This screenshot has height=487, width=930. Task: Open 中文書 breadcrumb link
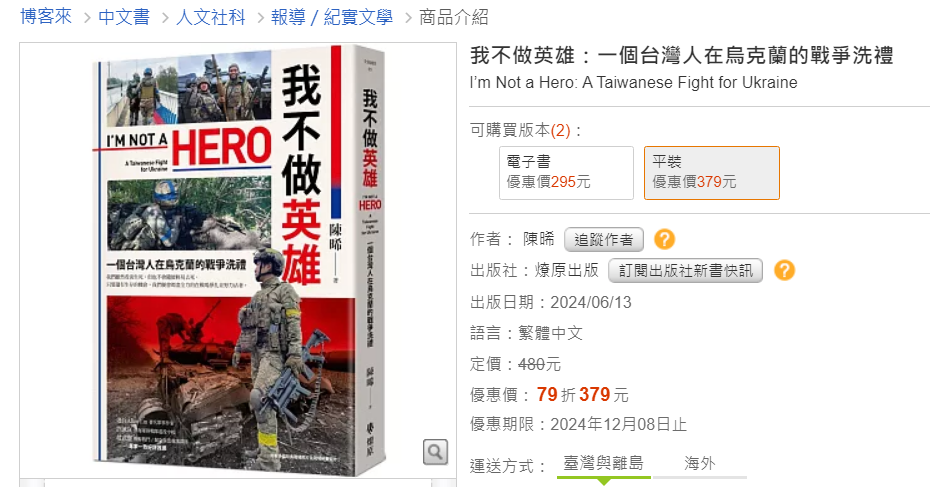124,17
